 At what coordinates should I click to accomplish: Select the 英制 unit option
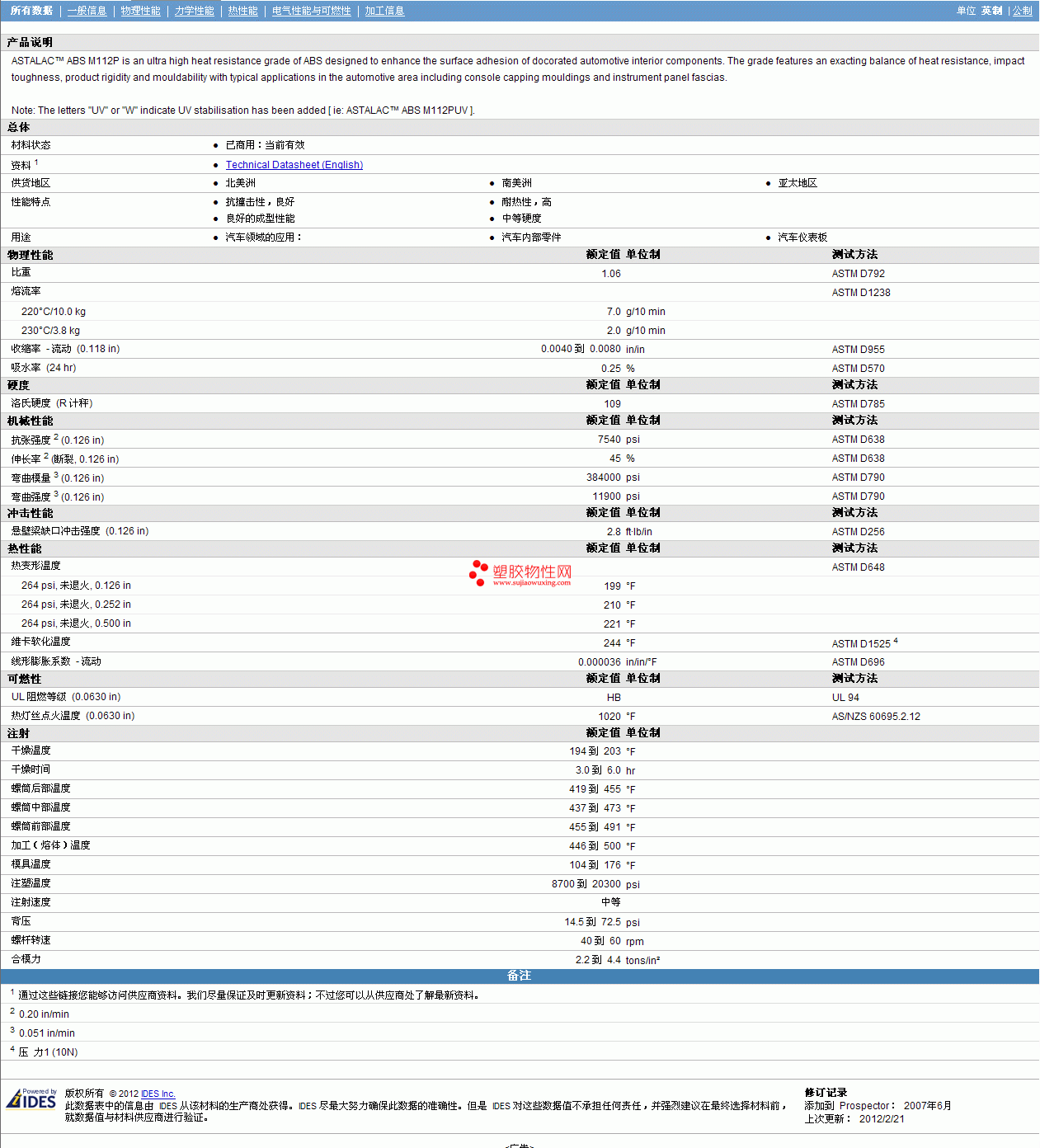(x=992, y=11)
